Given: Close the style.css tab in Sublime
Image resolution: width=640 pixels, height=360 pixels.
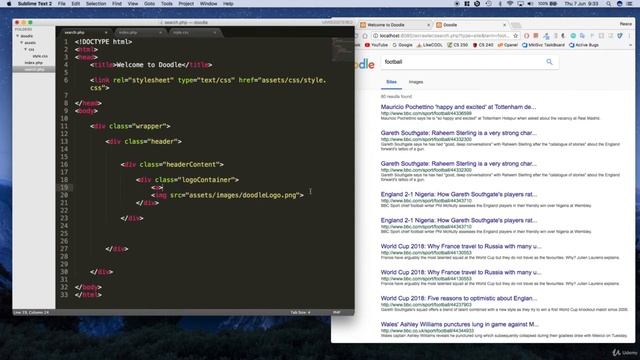Looking at the screenshot, I should click(x=215, y=32).
